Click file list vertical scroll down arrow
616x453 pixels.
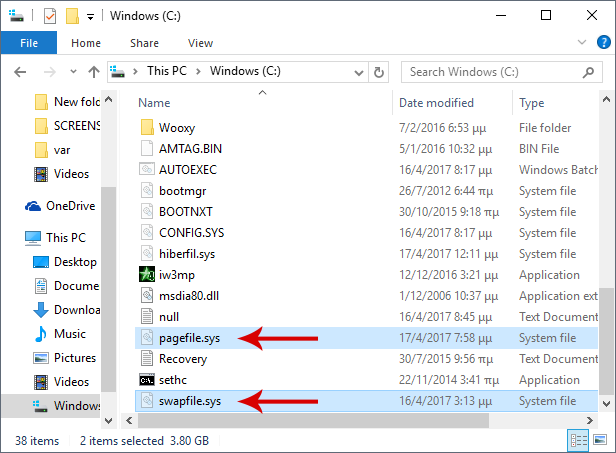point(606,403)
